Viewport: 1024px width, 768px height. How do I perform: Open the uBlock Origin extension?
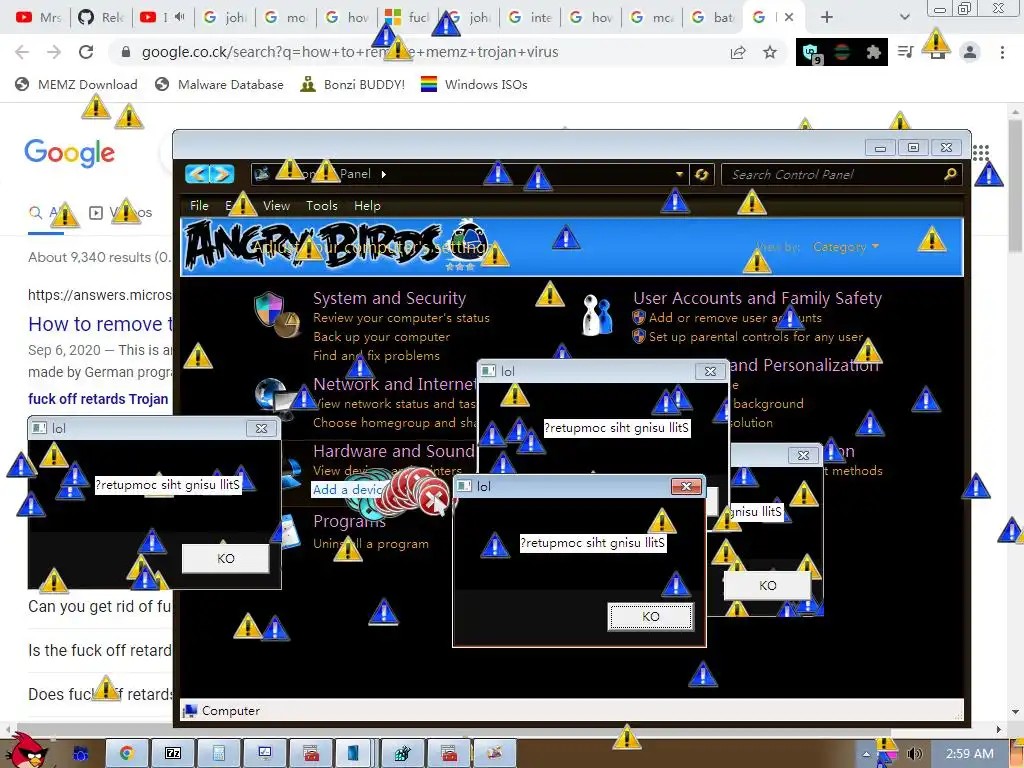point(812,52)
